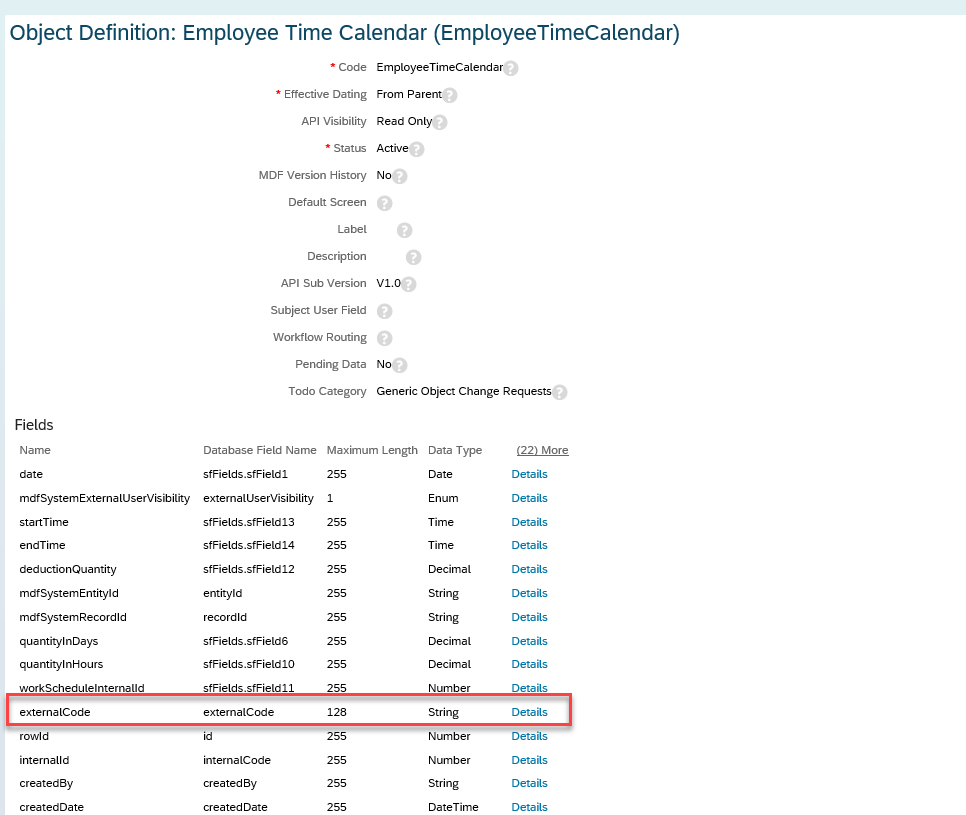The image size is (966, 815).
Task: Open Details for deductionQuantity
Action: [x=529, y=569]
